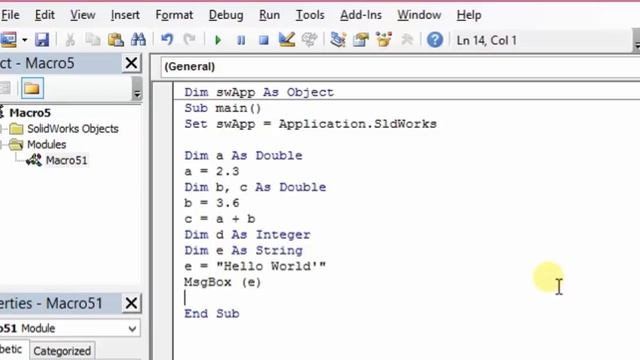
Task: Click the Macro51 module icon
Action: (x=34, y=160)
